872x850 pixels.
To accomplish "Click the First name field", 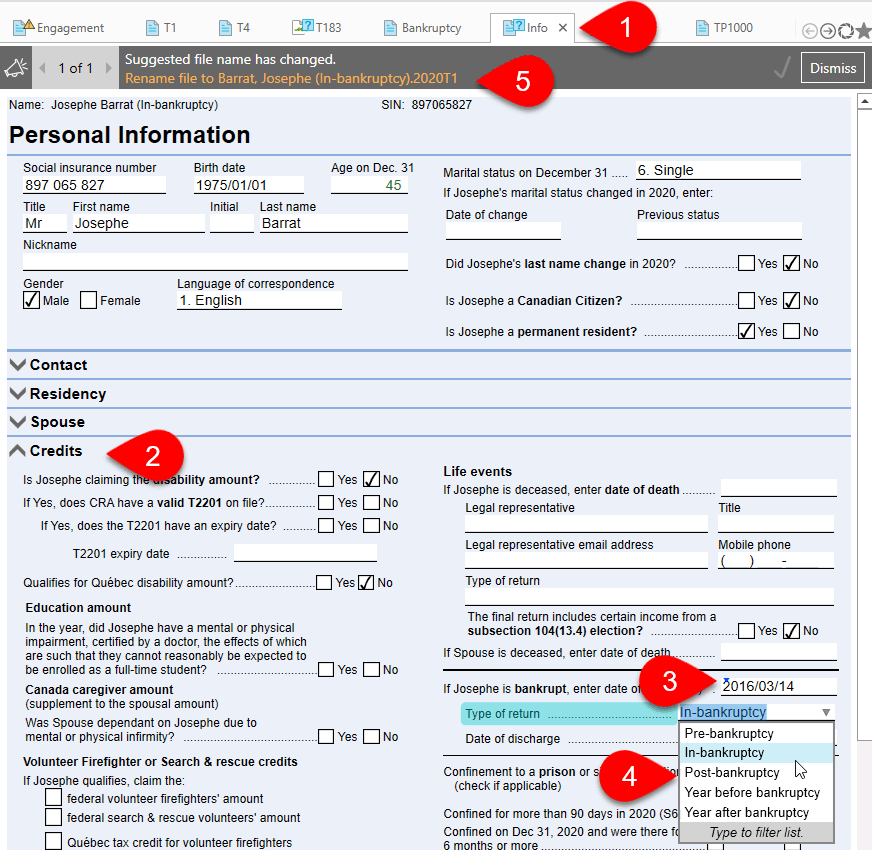I will pyautogui.click(x=138, y=224).
